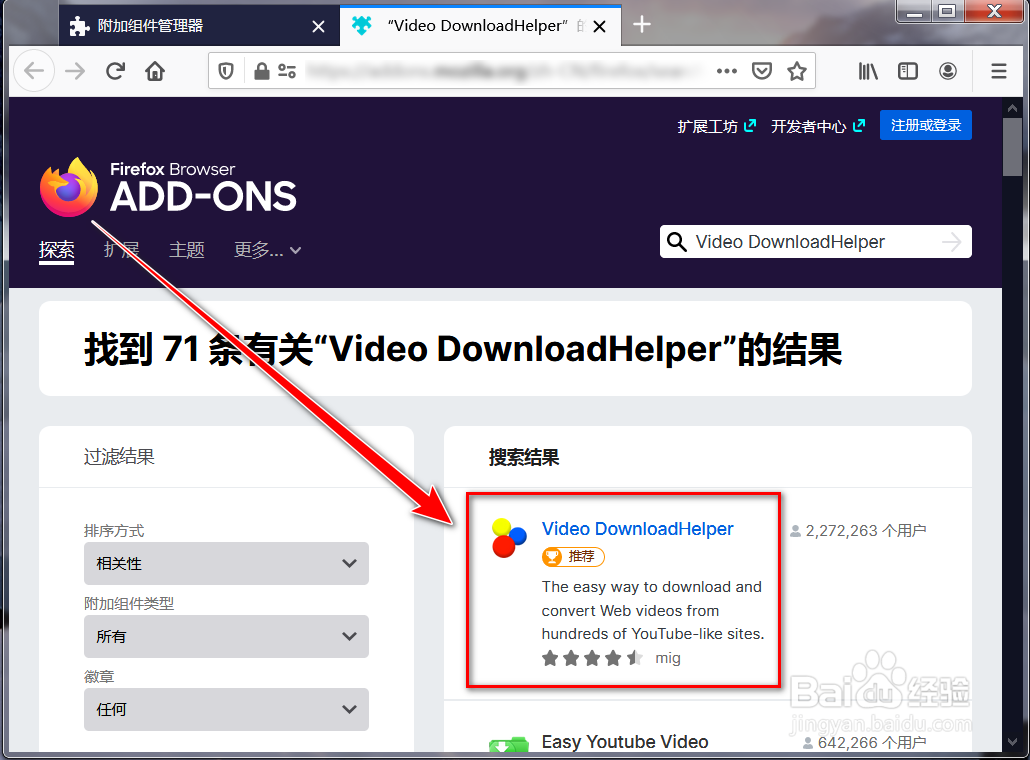Screen dimensions: 1030x760
Task: Open site permissions icon in address bar
Action: point(287,70)
